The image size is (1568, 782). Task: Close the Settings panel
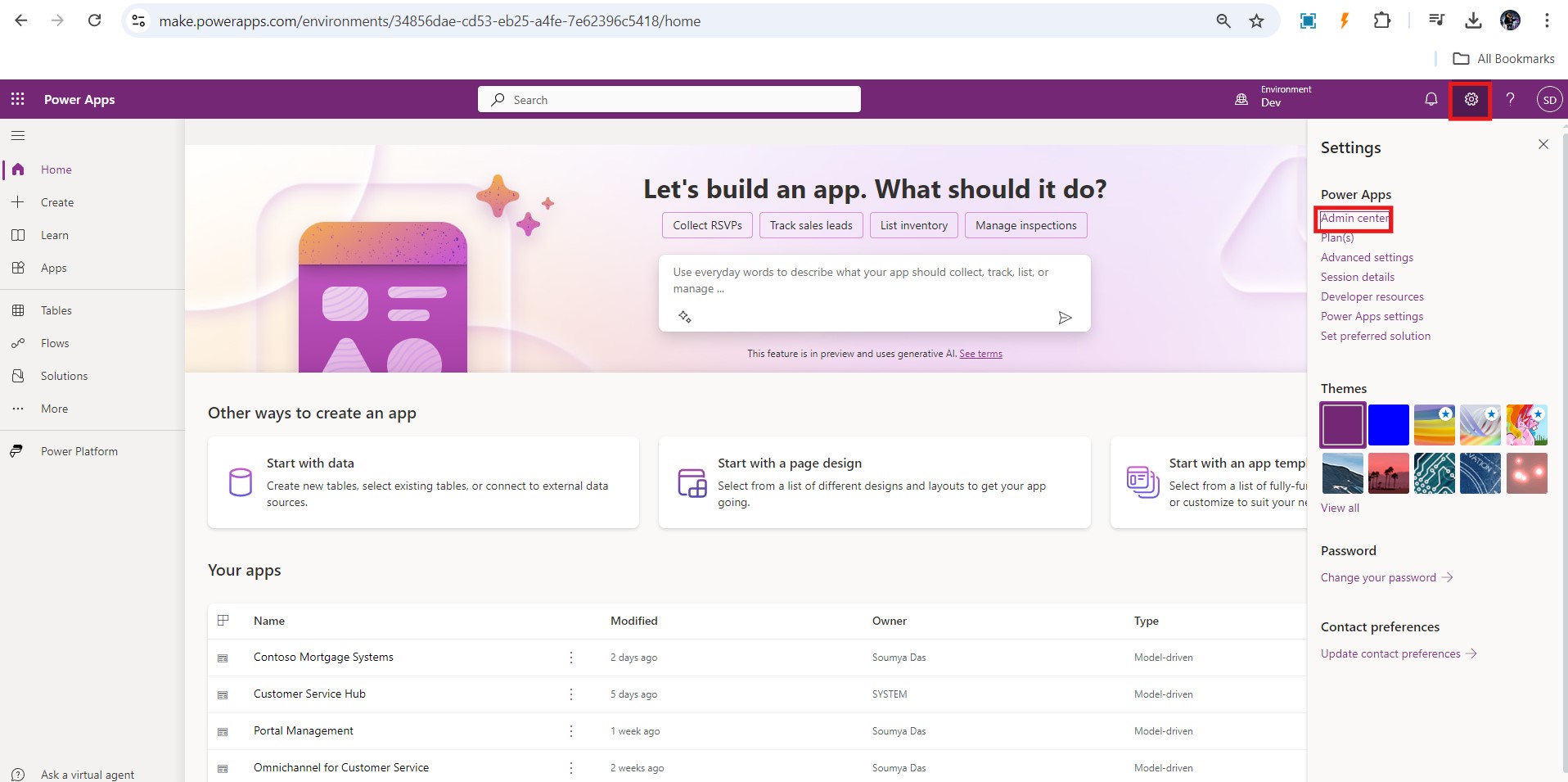coord(1543,145)
